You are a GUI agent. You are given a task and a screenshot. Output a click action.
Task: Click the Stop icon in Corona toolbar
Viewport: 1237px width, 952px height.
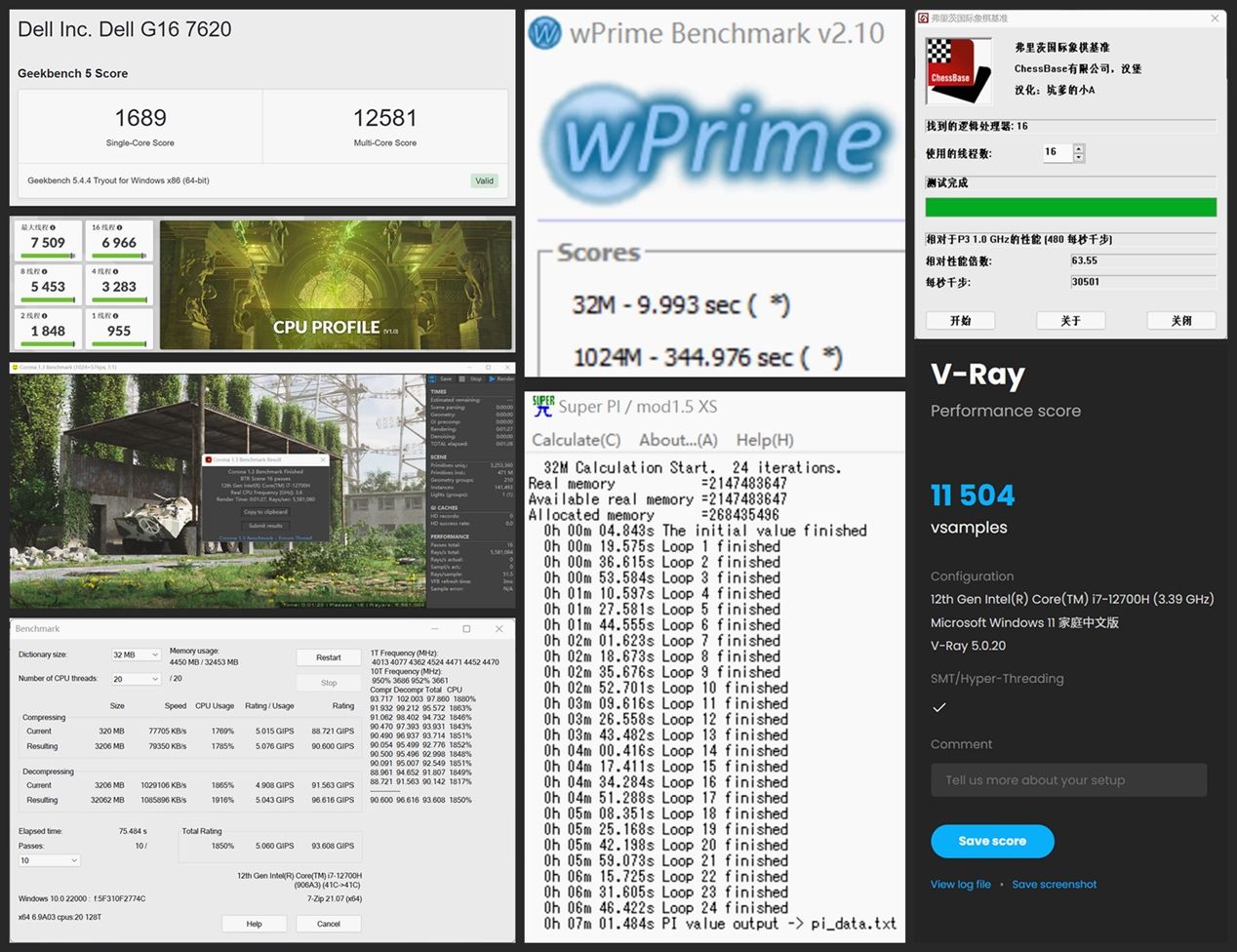pos(463,378)
